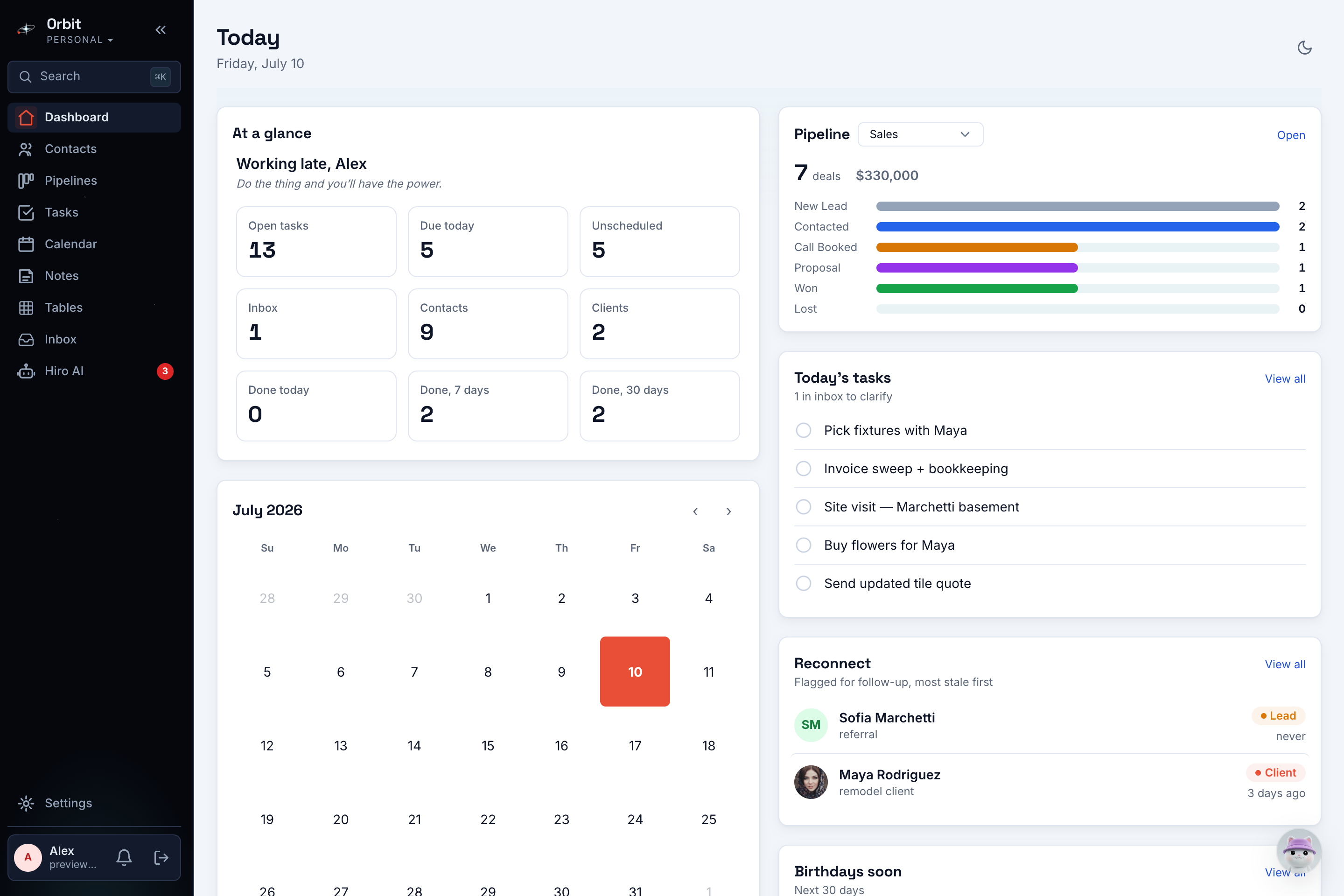The width and height of the screenshot is (1344, 896).
Task: Click the Contacts stat card
Action: pyautogui.click(x=488, y=324)
